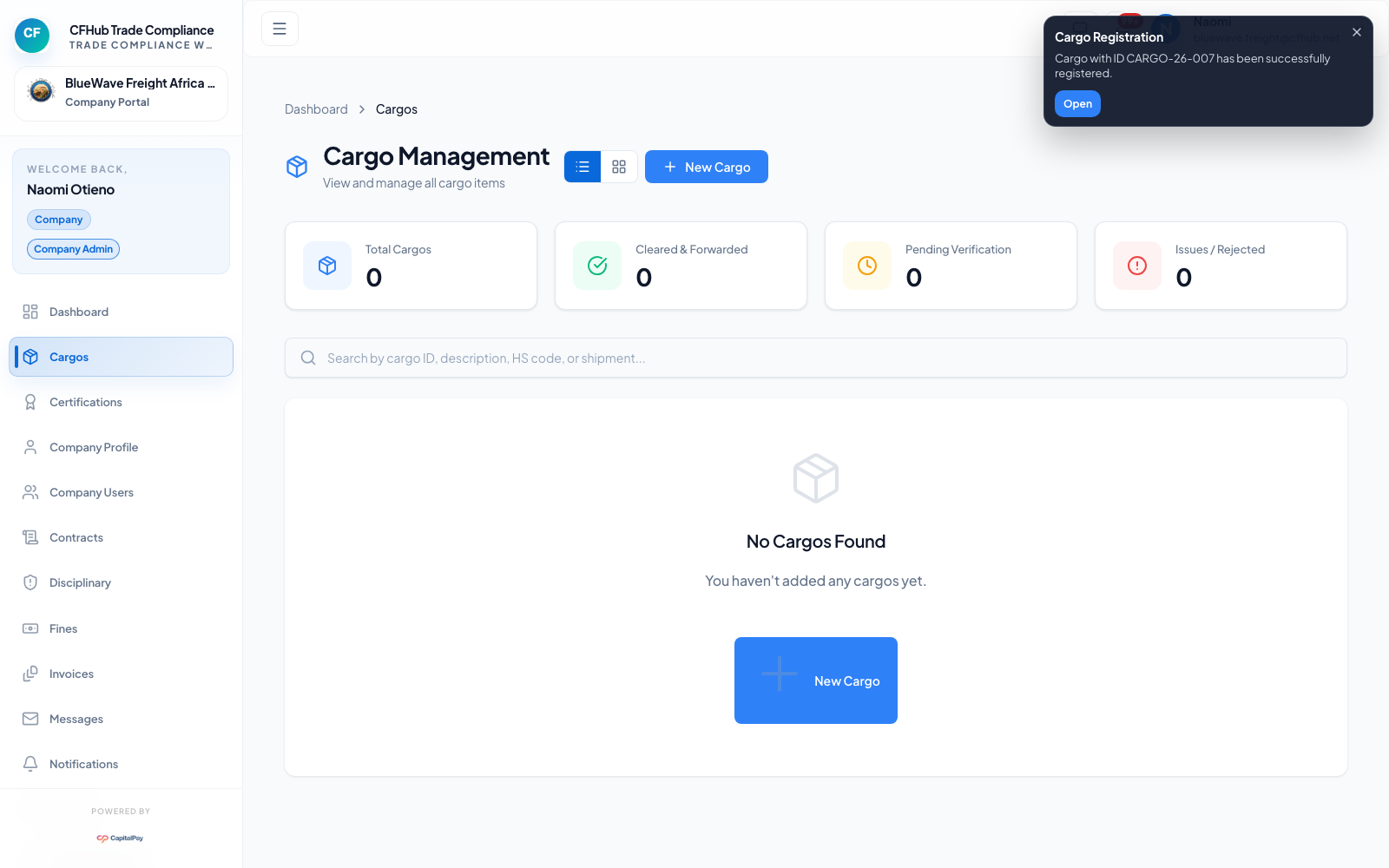The height and width of the screenshot is (868, 1389).
Task: Click the hamburger menu icon to collapse sidebar
Action: pyautogui.click(x=280, y=29)
